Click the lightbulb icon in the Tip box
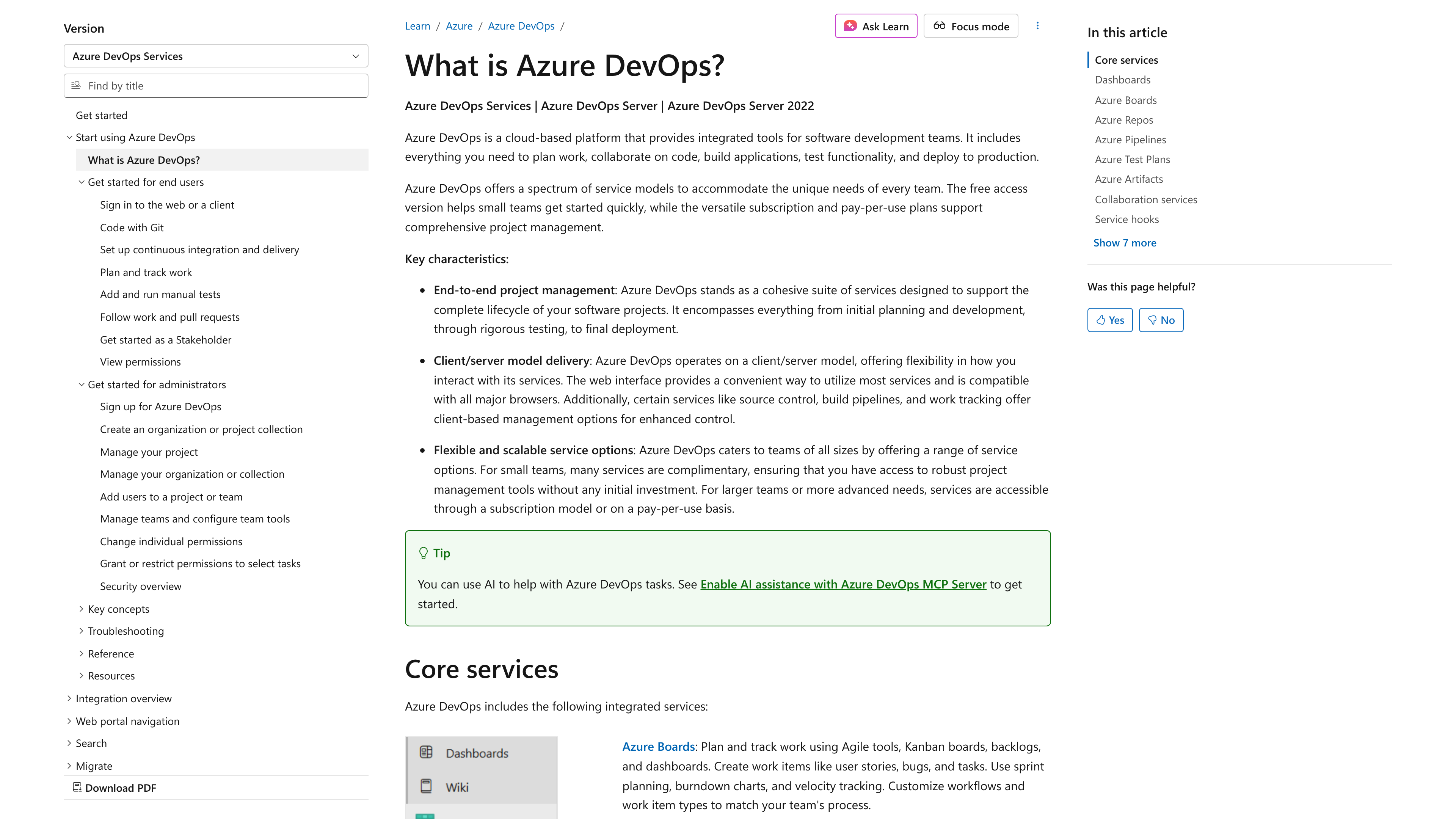 pyautogui.click(x=424, y=553)
